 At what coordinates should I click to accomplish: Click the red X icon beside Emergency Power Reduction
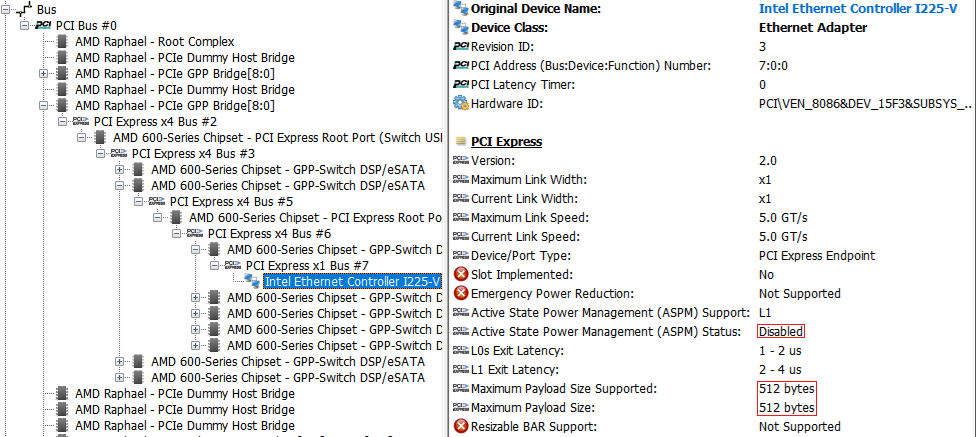pos(461,293)
